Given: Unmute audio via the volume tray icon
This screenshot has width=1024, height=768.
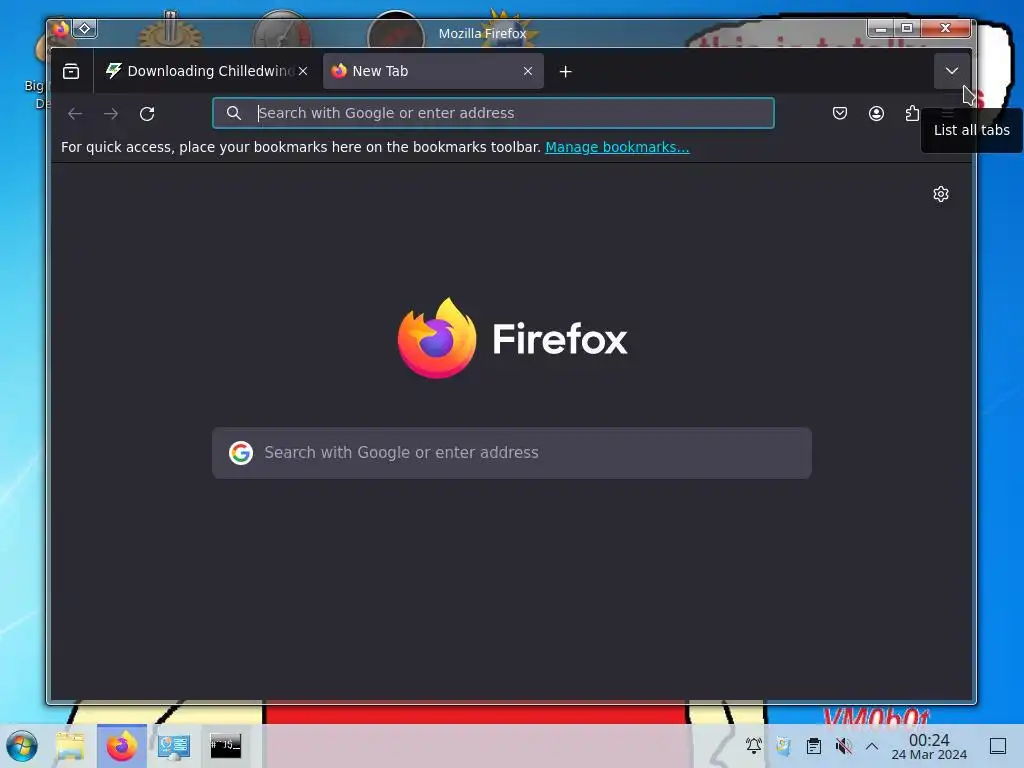Looking at the screenshot, I should pyautogui.click(x=844, y=746).
